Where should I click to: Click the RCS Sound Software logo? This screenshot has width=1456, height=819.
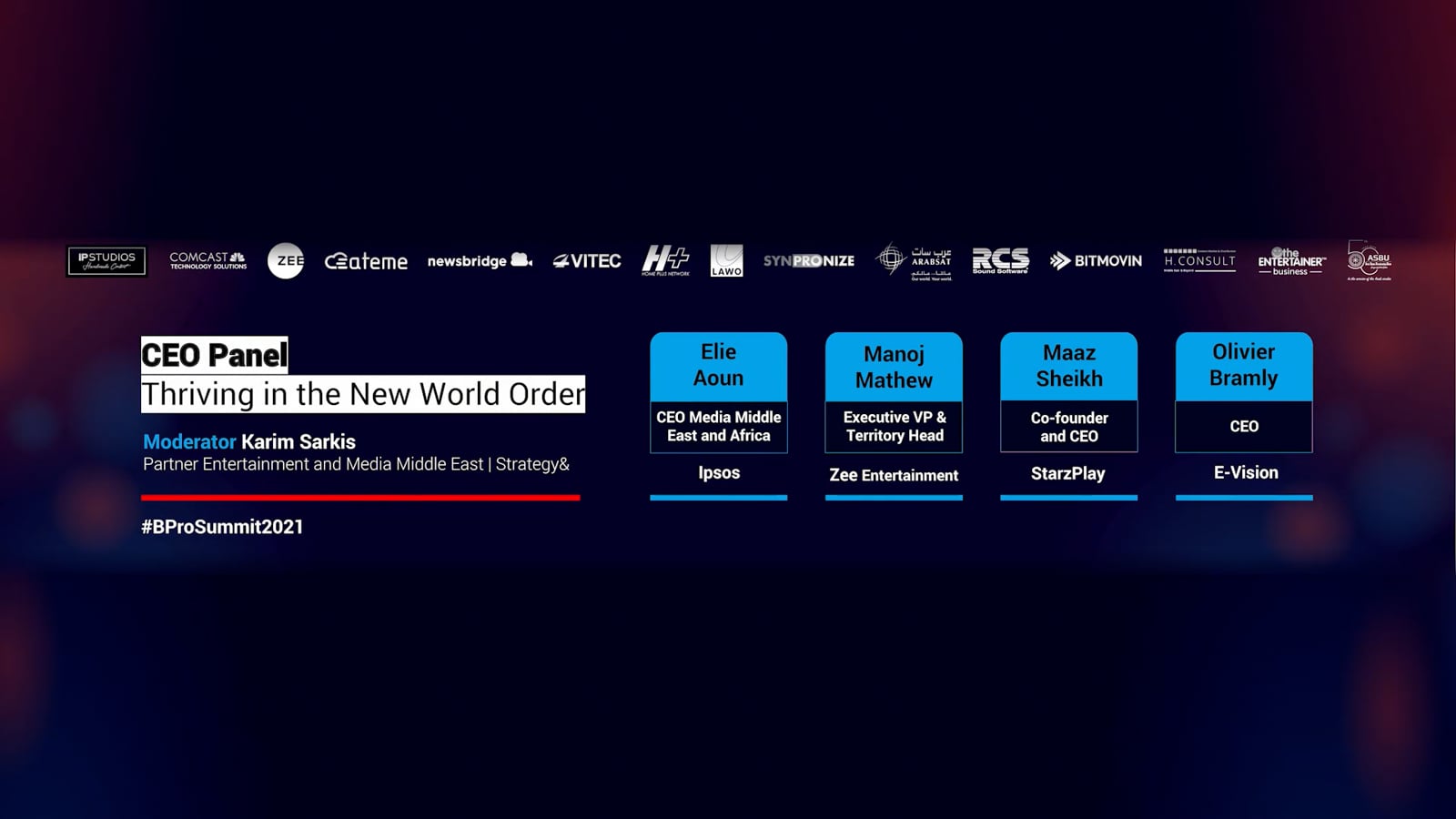click(1000, 260)
